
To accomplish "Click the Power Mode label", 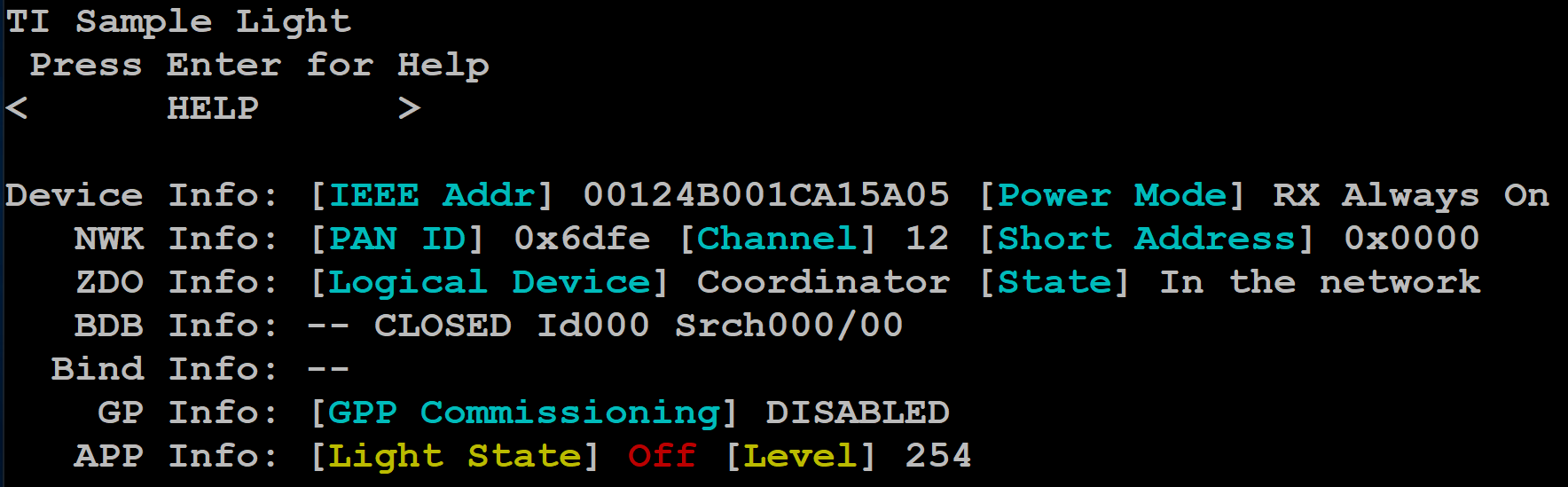I will point(1112,195).
